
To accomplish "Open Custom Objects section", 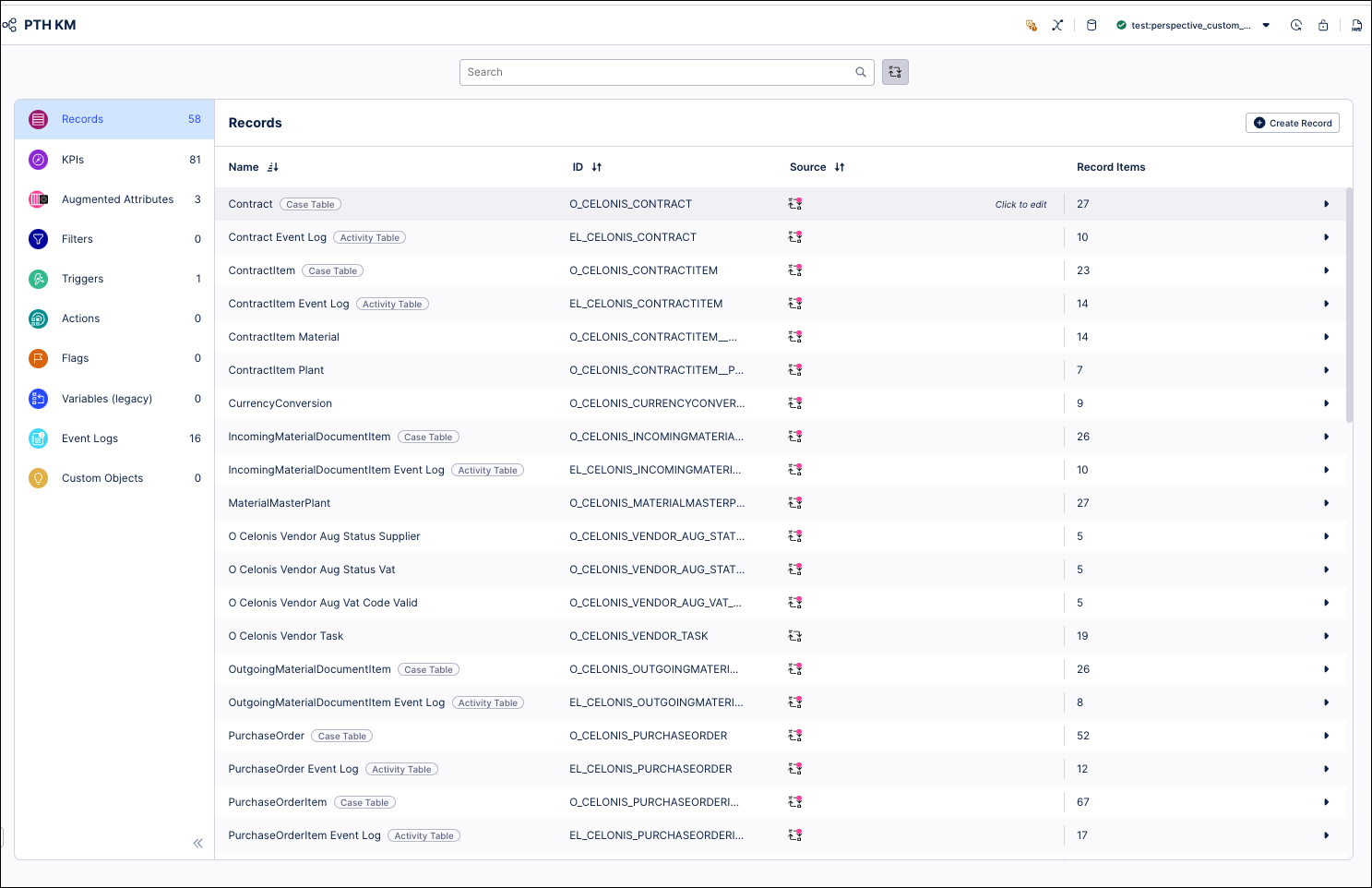I will (114, 478).
